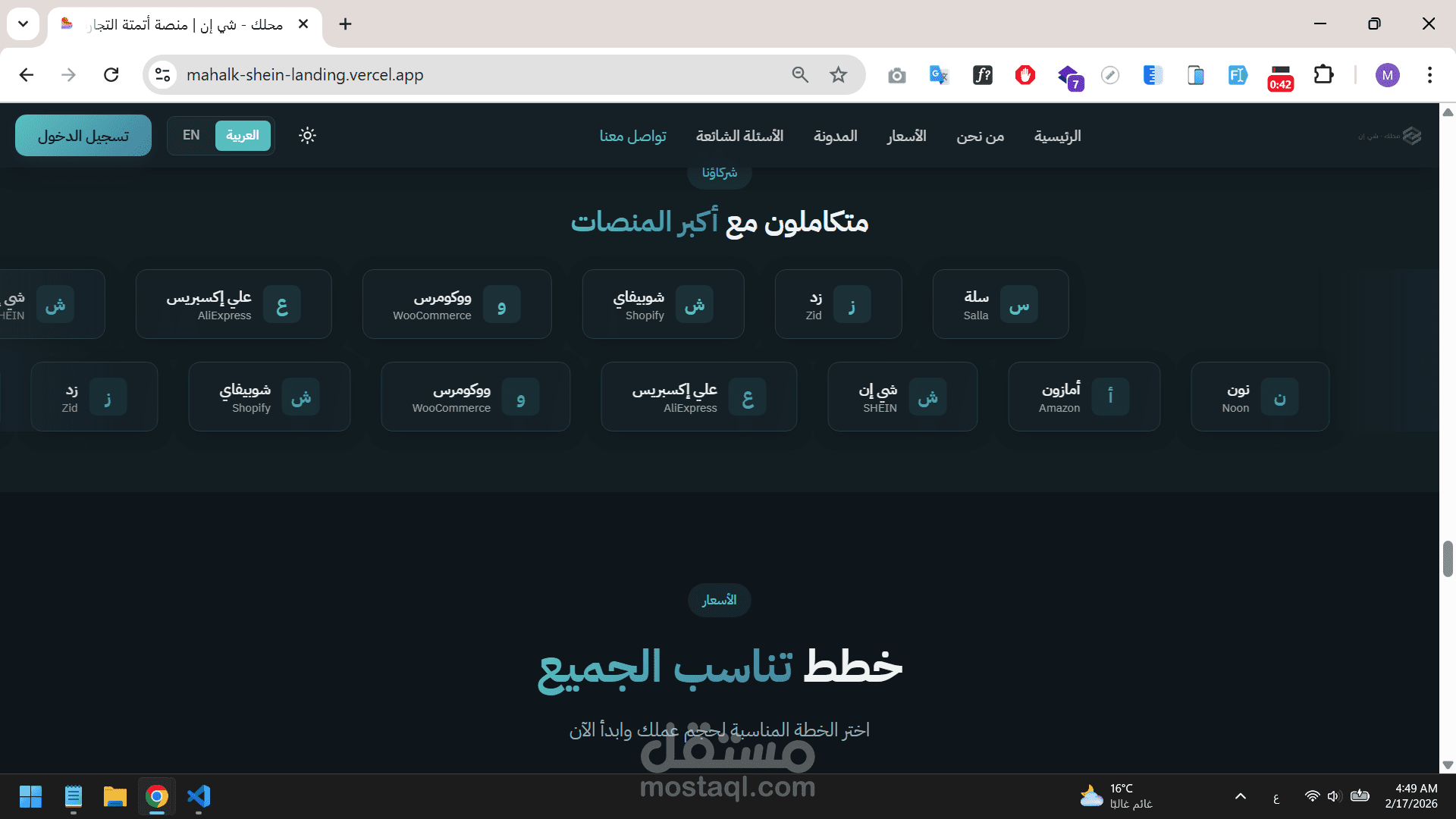1456x819 pixels.
Task: Open the المدونة navigation menu item
Action: 835,136
